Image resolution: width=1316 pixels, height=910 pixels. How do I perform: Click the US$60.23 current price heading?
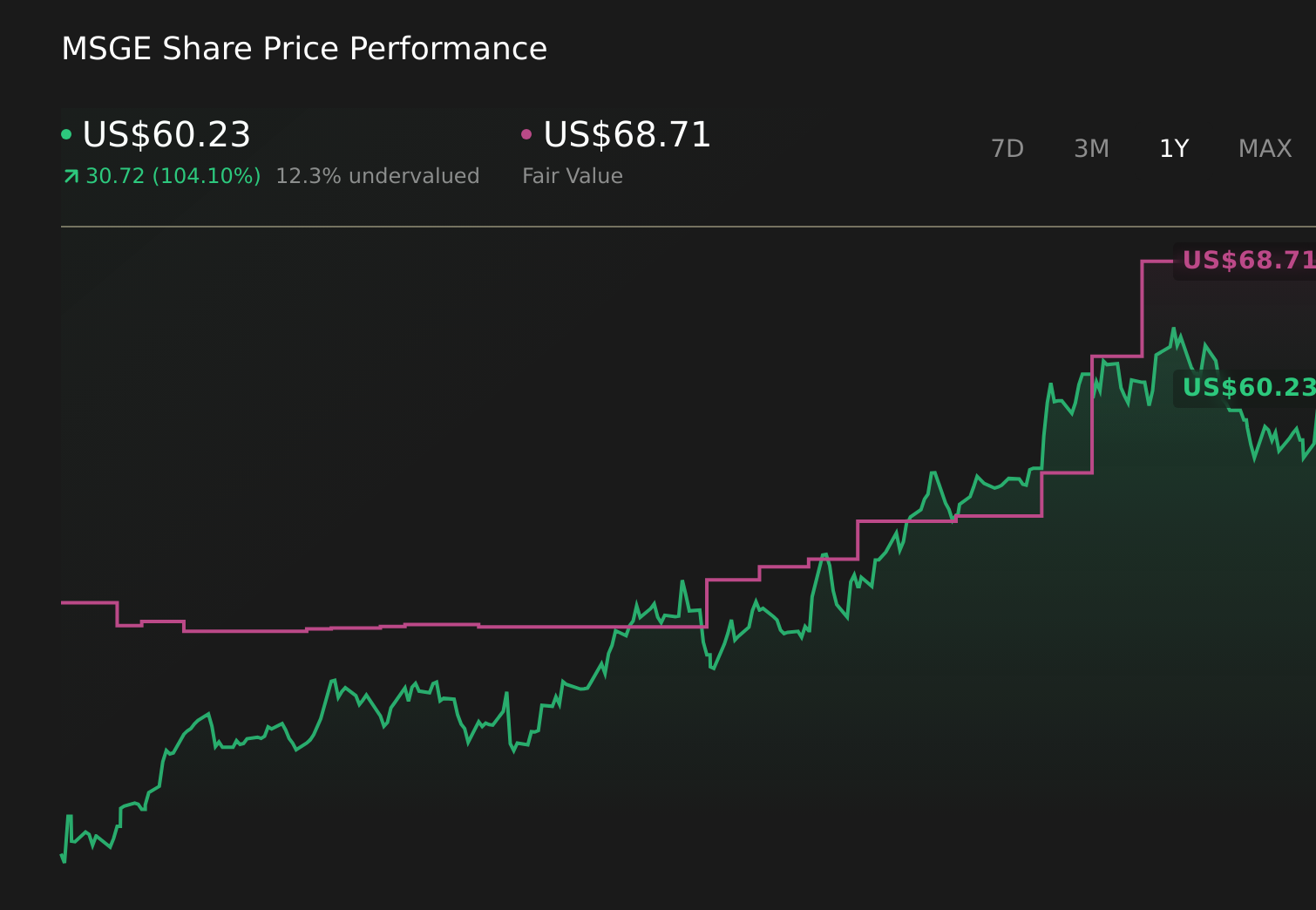(x=166, y=135)
